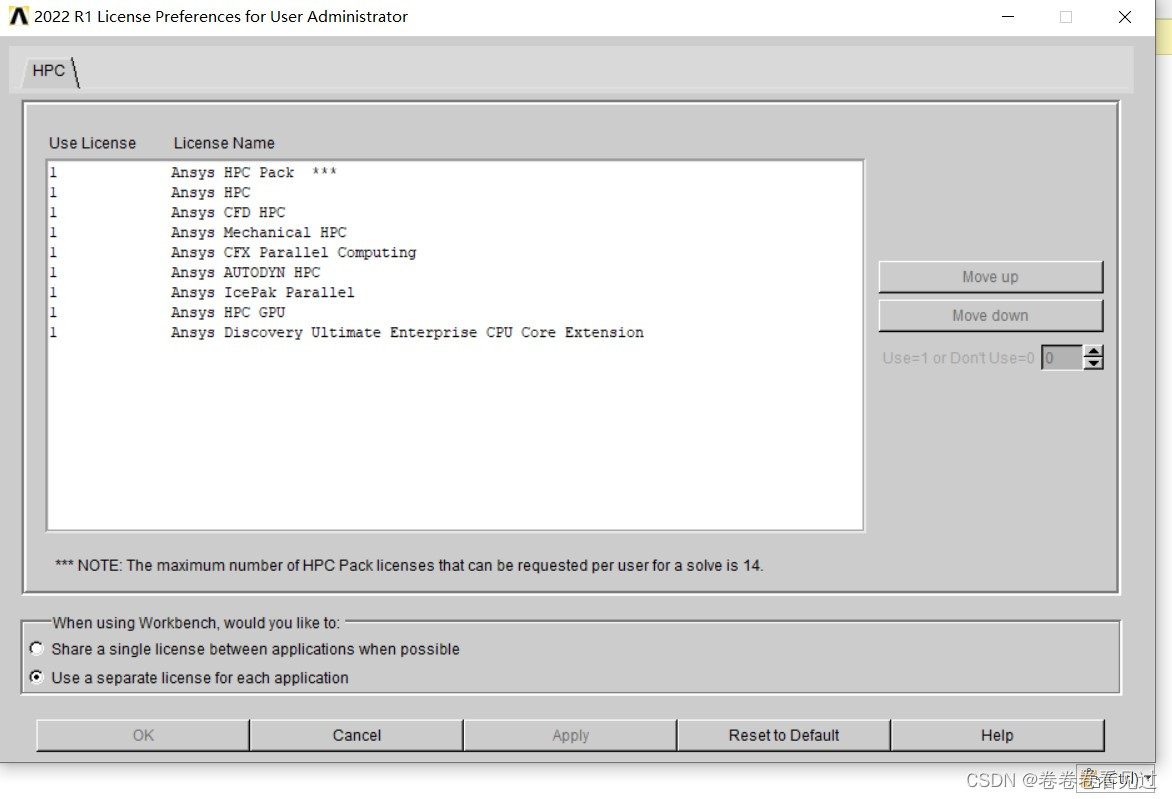The width and height of the screenshot is (1172, 799).
Task: Click the Apply button
Action: [x=570, y=735]
